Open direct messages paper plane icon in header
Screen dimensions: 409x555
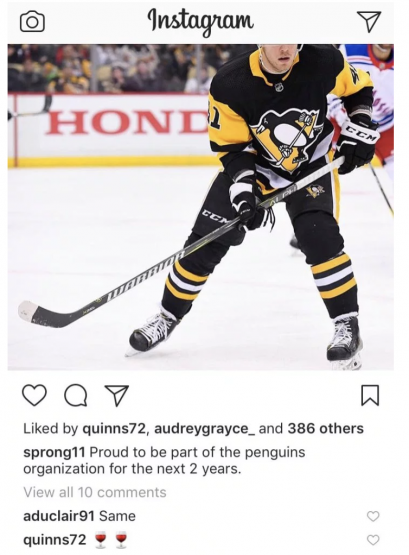[369, 21]
